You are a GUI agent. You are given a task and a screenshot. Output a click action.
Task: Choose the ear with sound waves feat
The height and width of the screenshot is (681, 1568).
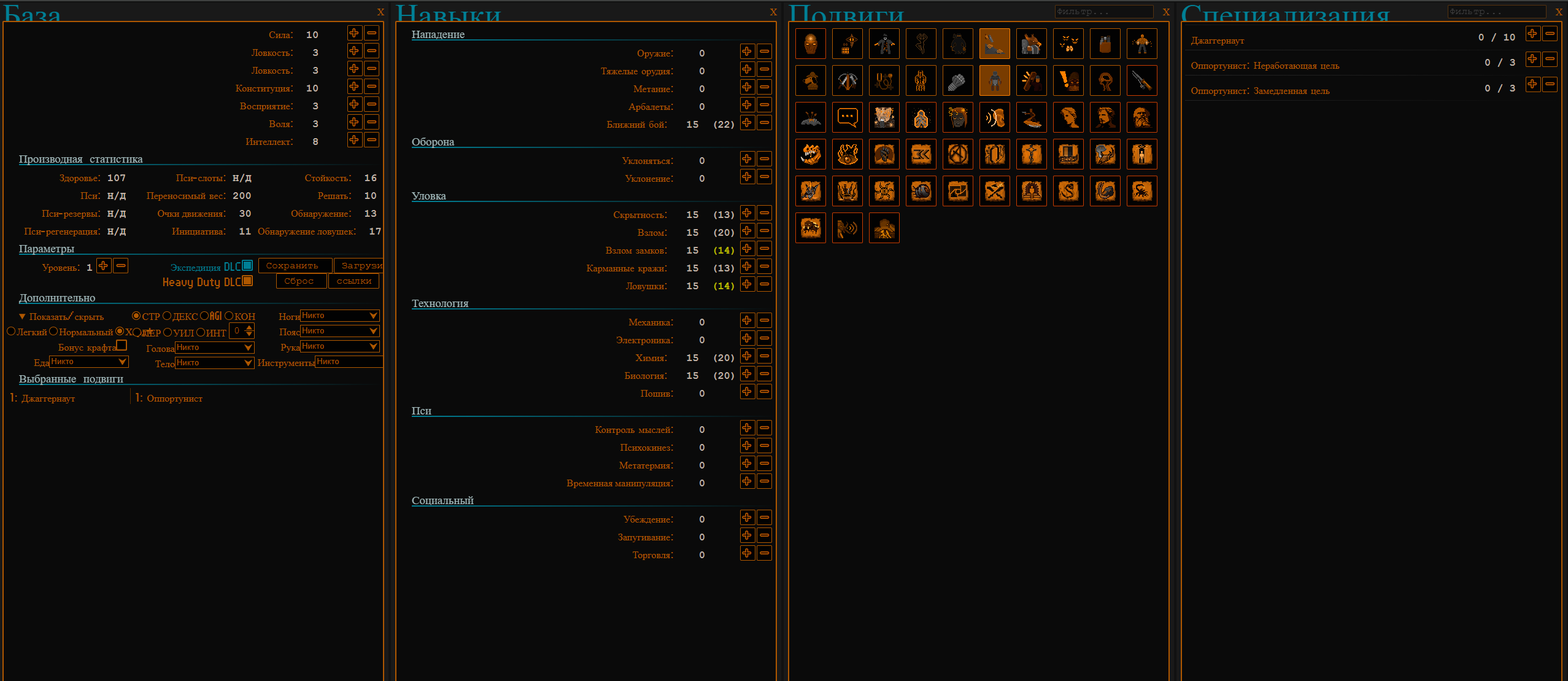click(994, 117)
